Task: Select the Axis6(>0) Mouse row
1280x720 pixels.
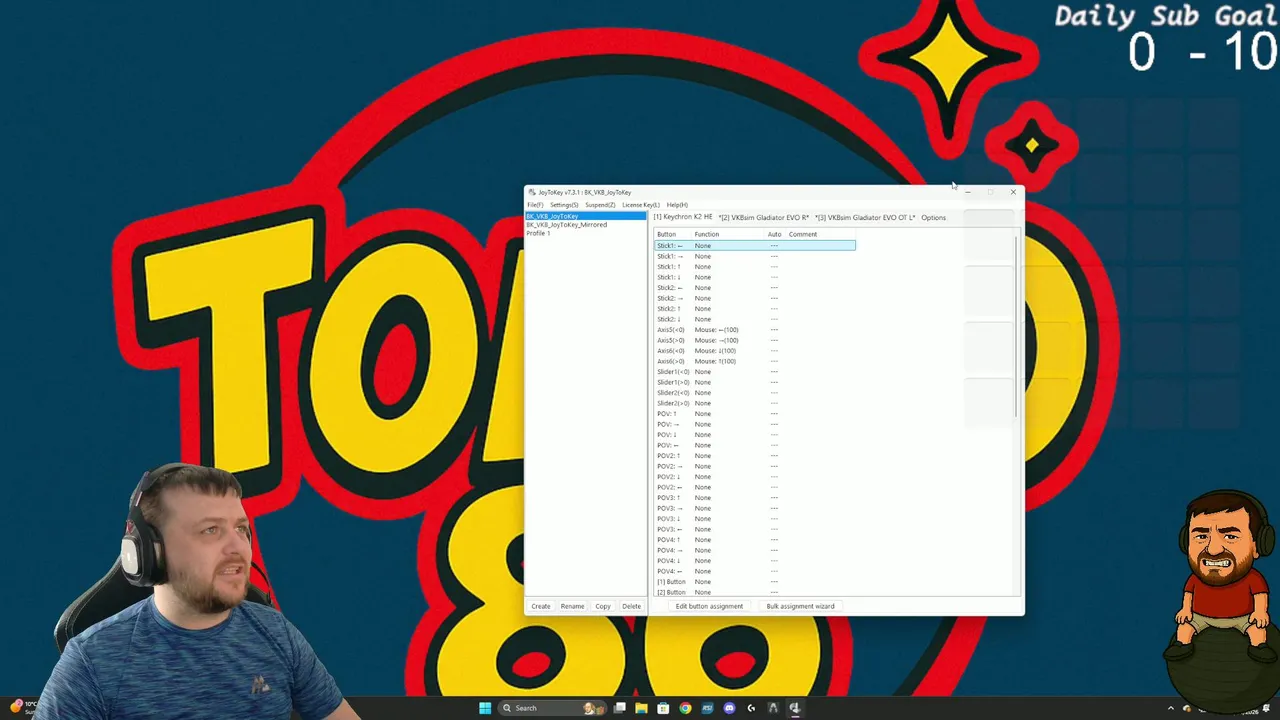Action: click(755, 361)
